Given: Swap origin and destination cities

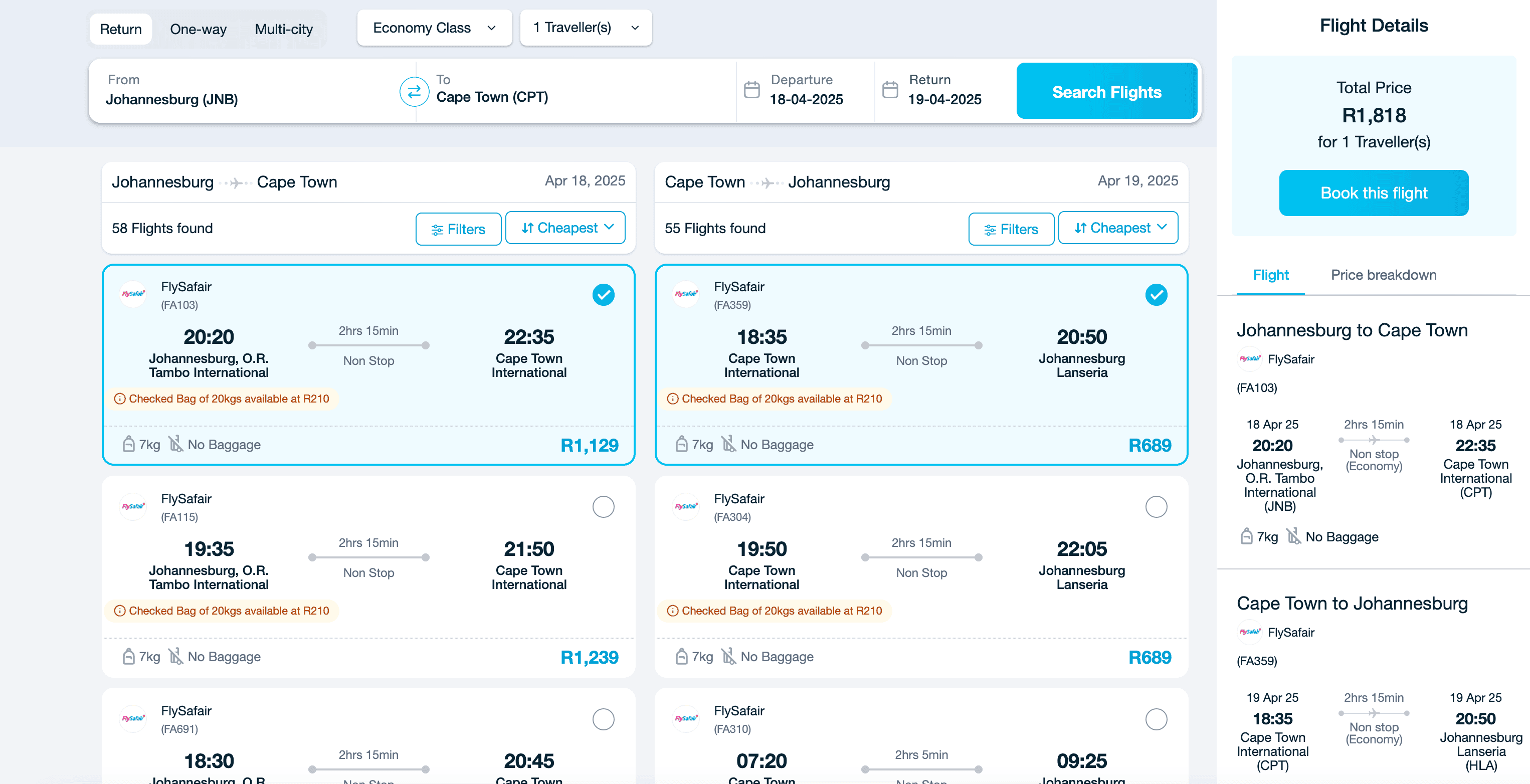Looking at the screenshot, I should point(414,92).
